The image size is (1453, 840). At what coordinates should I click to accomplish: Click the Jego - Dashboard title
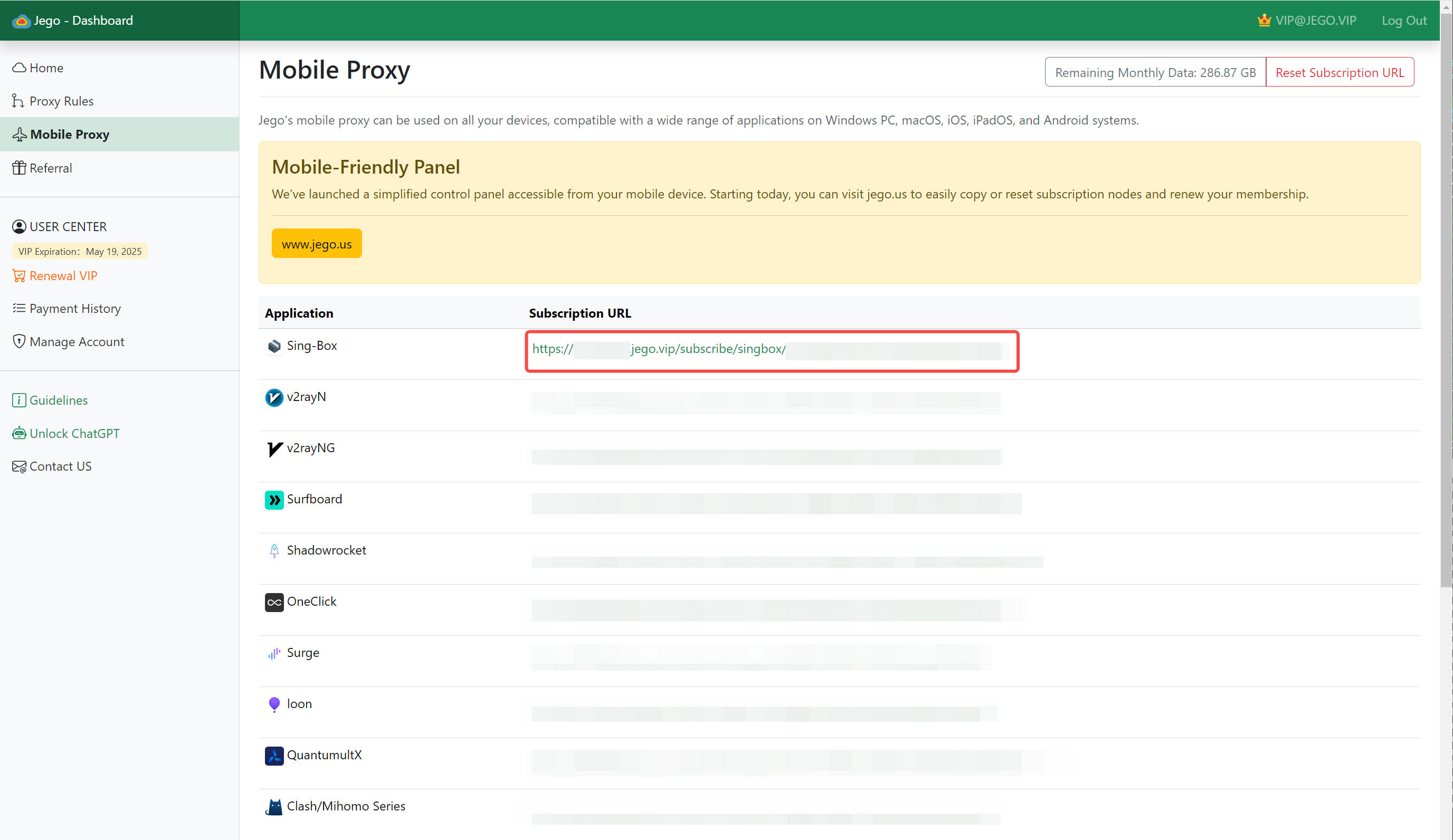pyautogui.click(x=83, y=20)
